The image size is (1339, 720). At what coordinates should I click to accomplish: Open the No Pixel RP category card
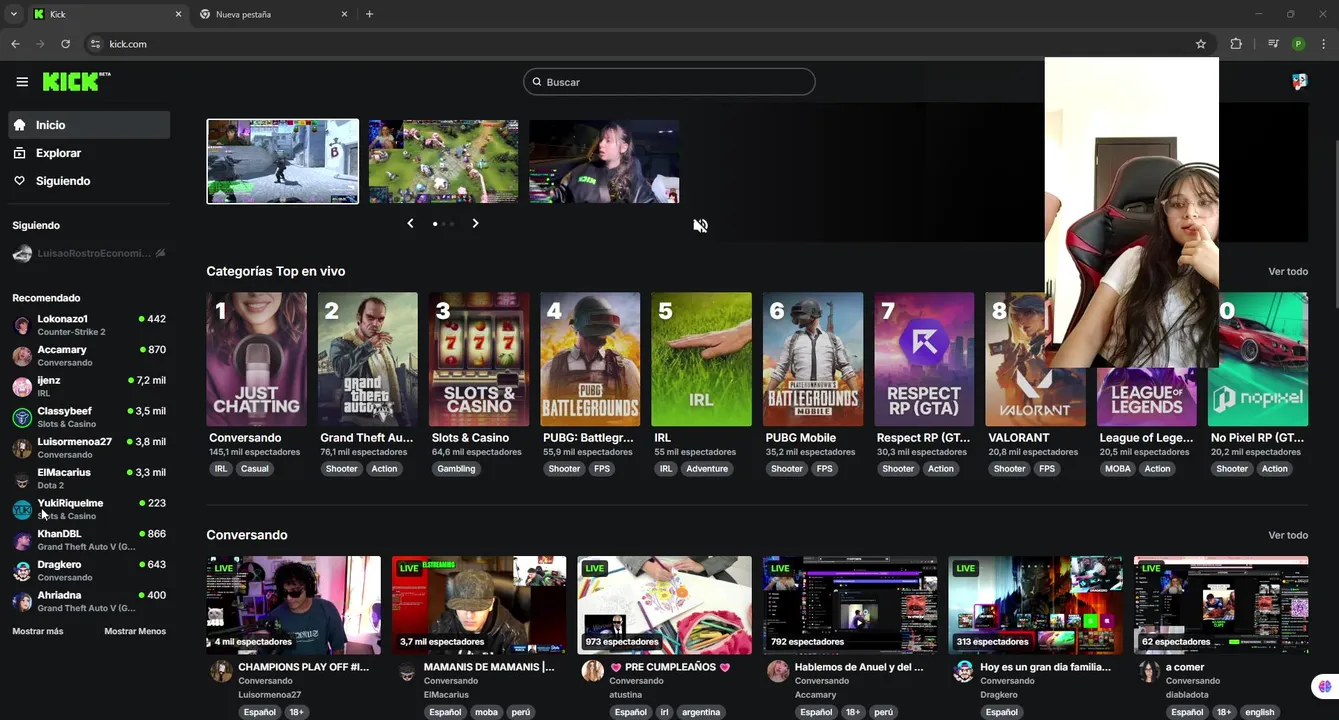(1258, 359)
